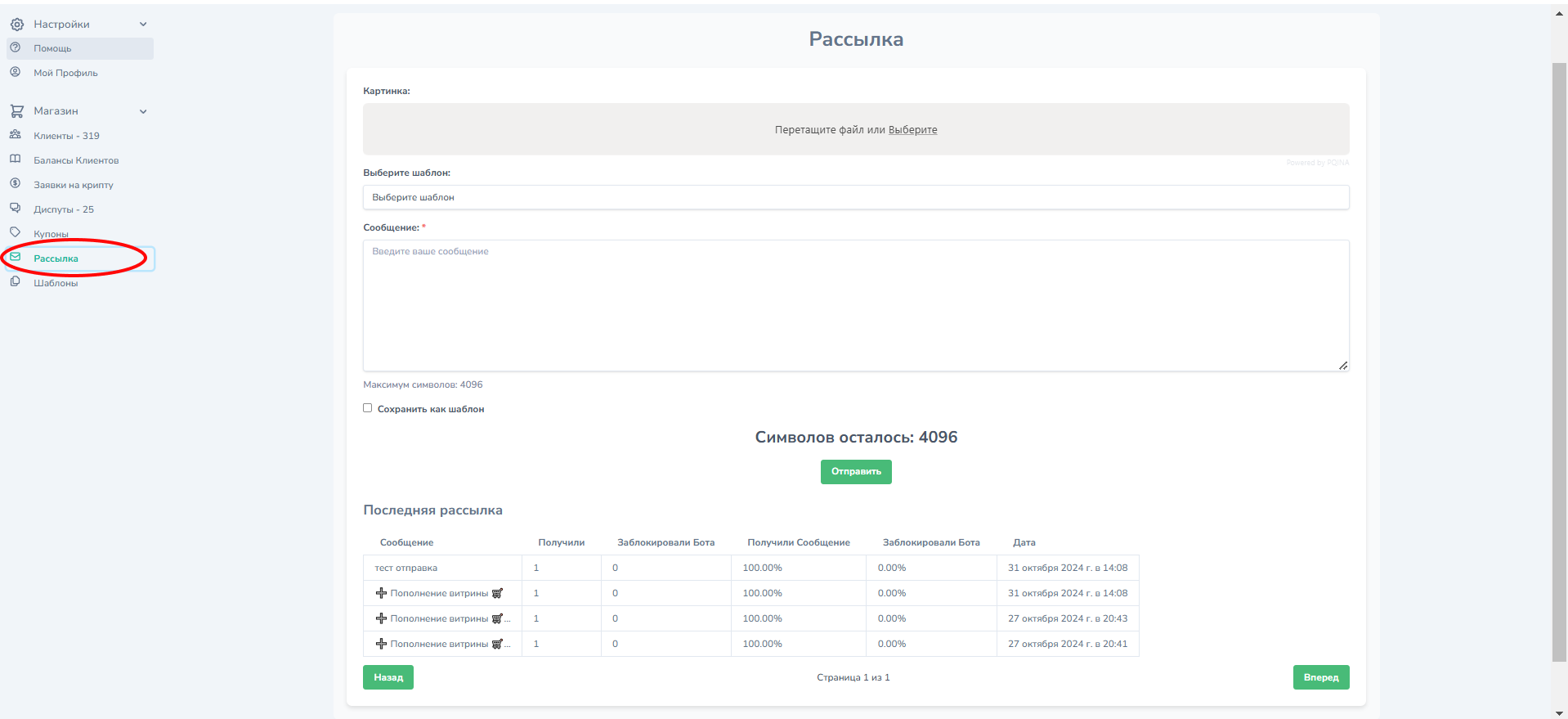Click the Символов осталось: 4096 counter
Image resolution: width=1568 pixels, height=719 pixels.
856,438
